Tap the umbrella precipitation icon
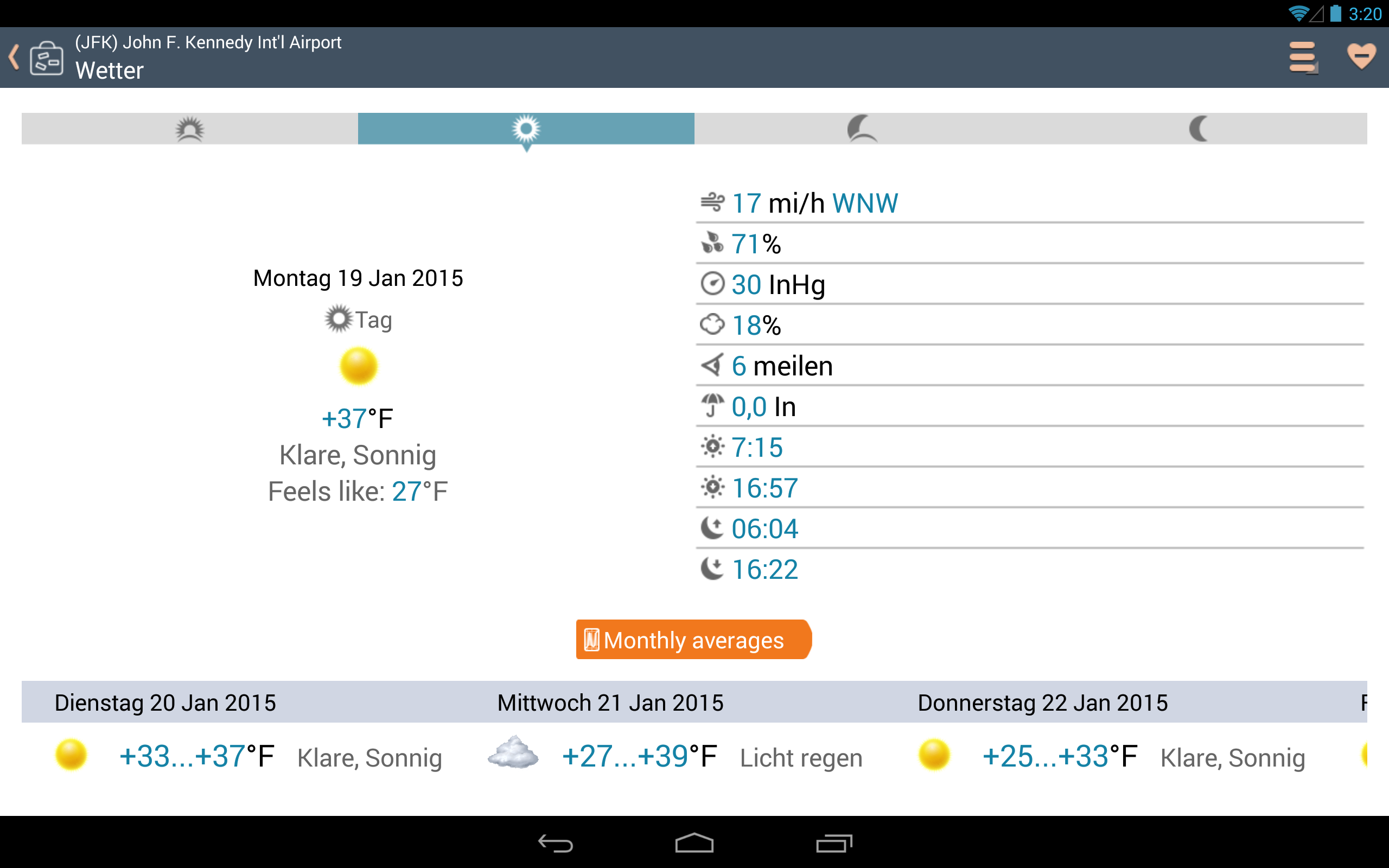Viewport: 1389px width, 868px height. click(x=712, y=406)
